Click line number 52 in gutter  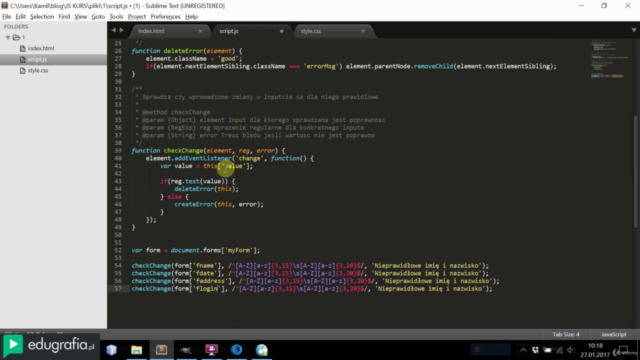[x=118, y=250]
